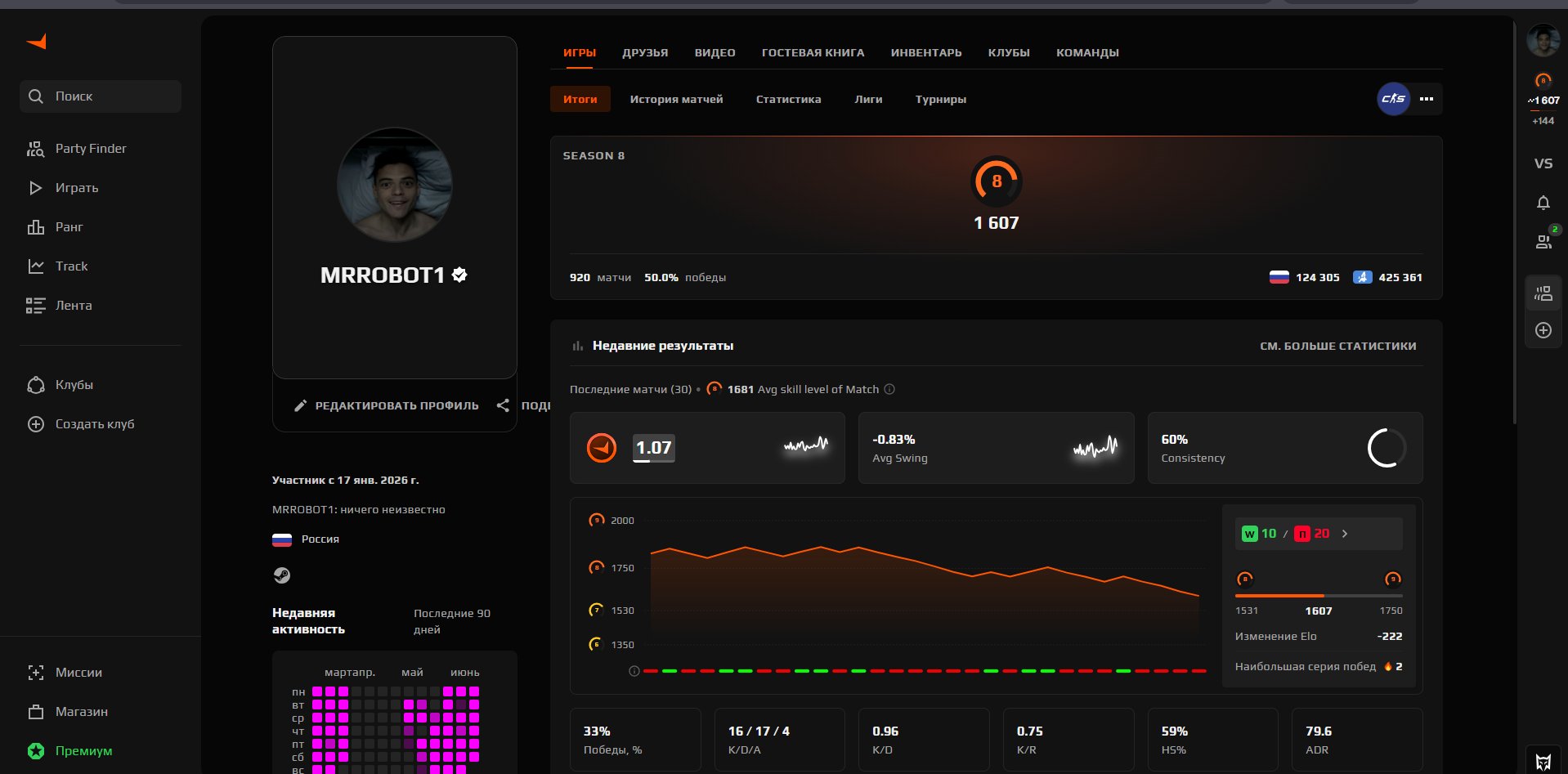Switch to the Видео tab
The image size is (1568, 774).
(x=715, y=52)
